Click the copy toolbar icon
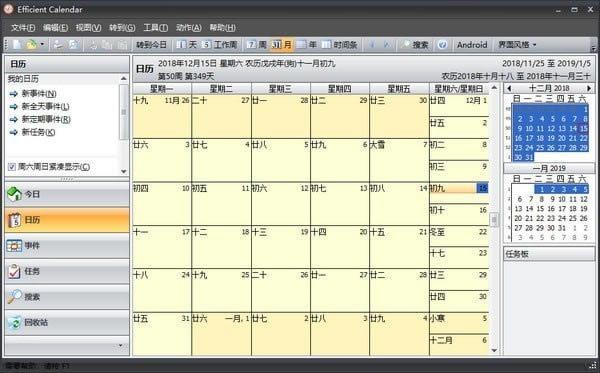 point(107,45)
